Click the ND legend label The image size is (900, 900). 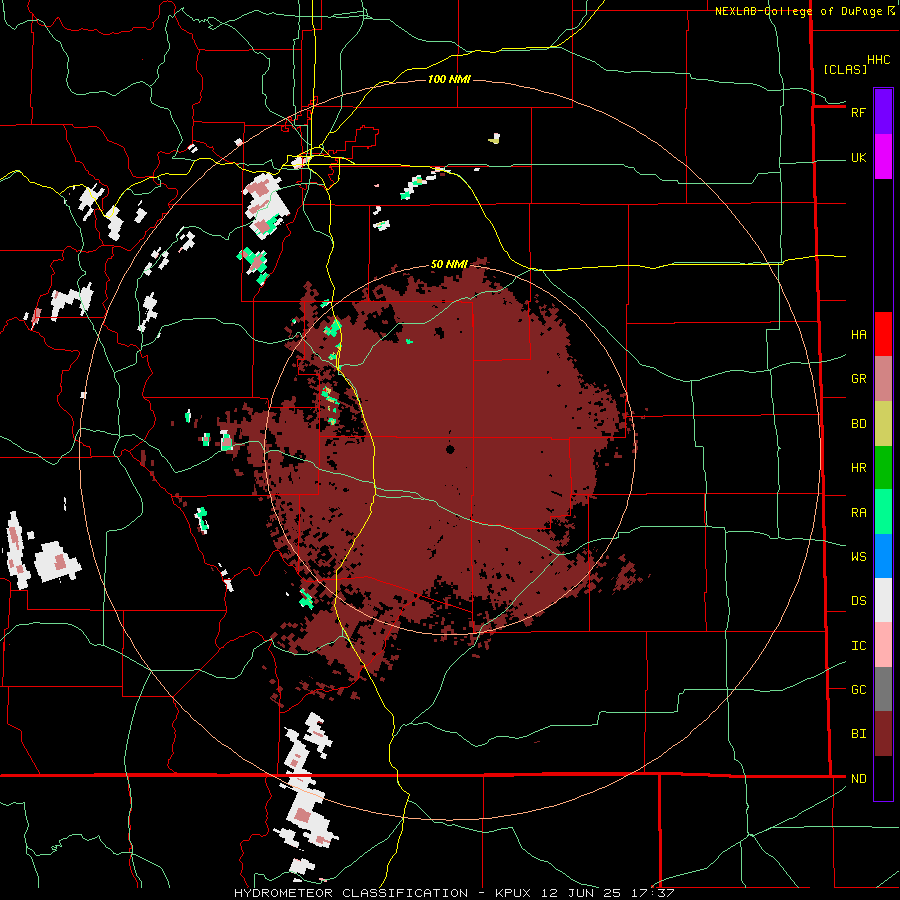click(x=858, y=779)
